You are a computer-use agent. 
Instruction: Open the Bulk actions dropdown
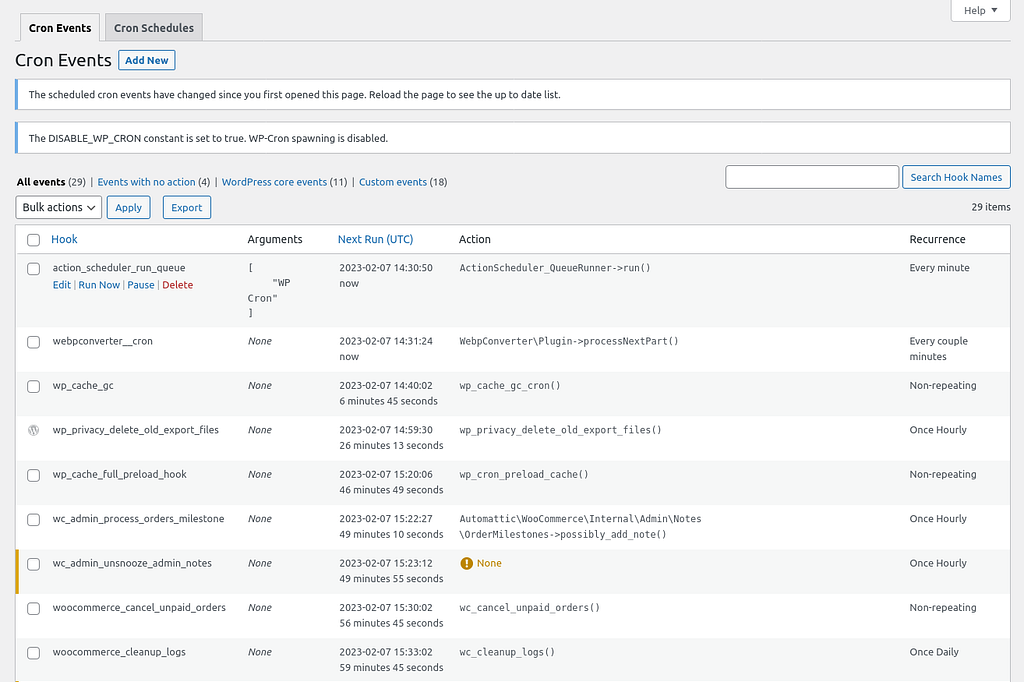59,207
